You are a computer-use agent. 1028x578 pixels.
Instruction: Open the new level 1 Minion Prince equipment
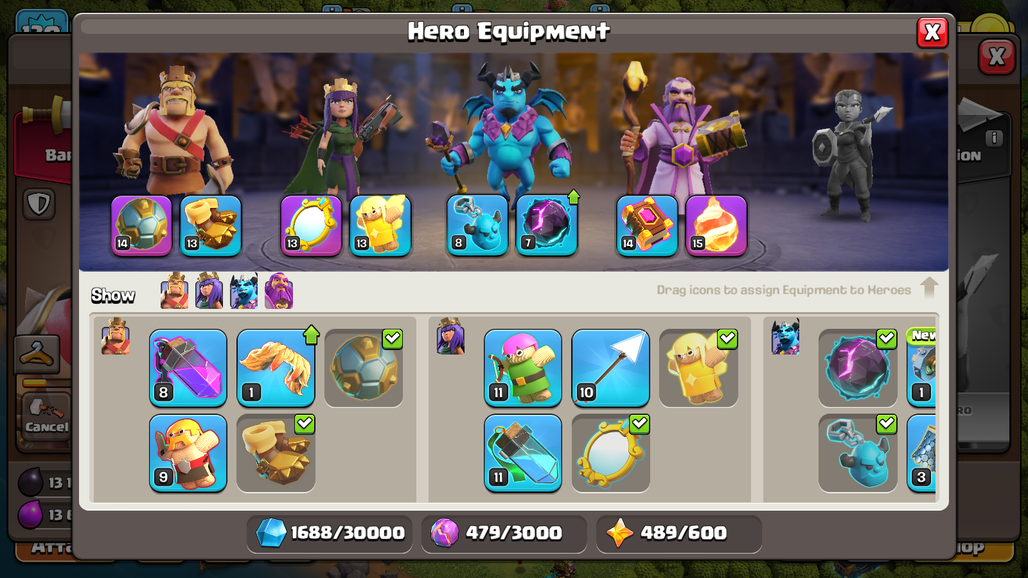point(921,368)
